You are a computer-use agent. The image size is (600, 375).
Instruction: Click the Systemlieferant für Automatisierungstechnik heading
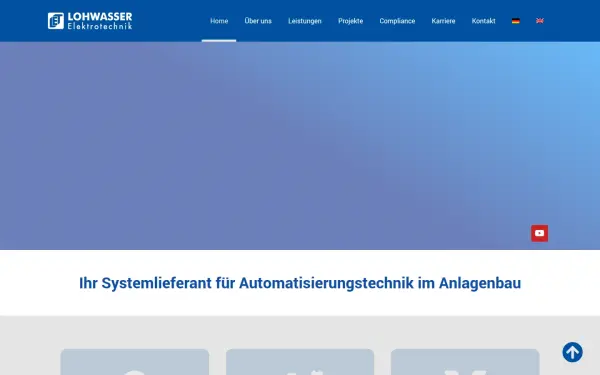(x=300, y=283)
